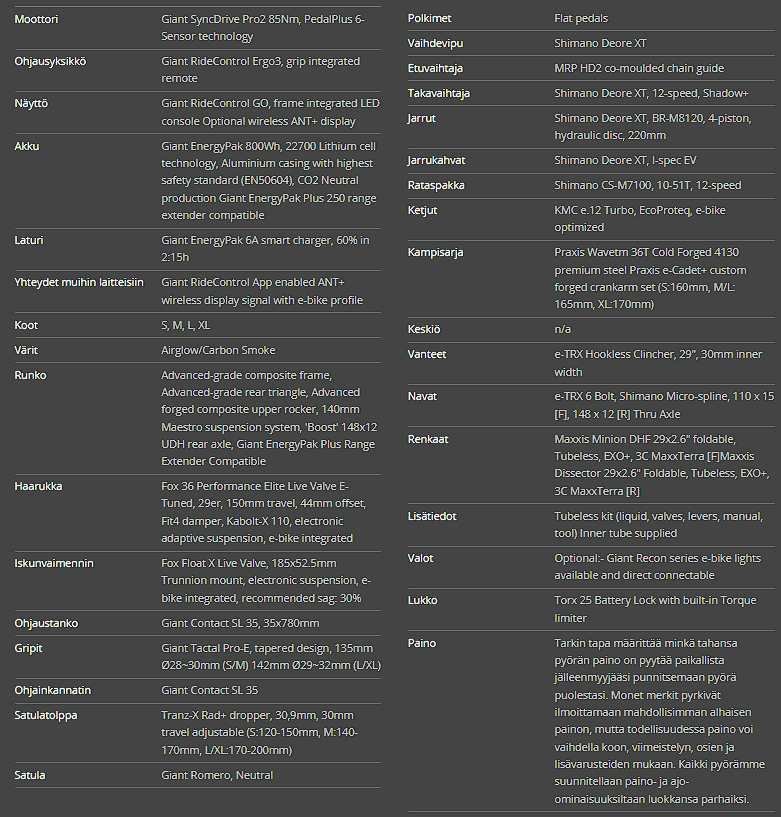Viewport: 781px width, 817px height.
Task: Select the Haarukka row label
Action: (39, 485)
